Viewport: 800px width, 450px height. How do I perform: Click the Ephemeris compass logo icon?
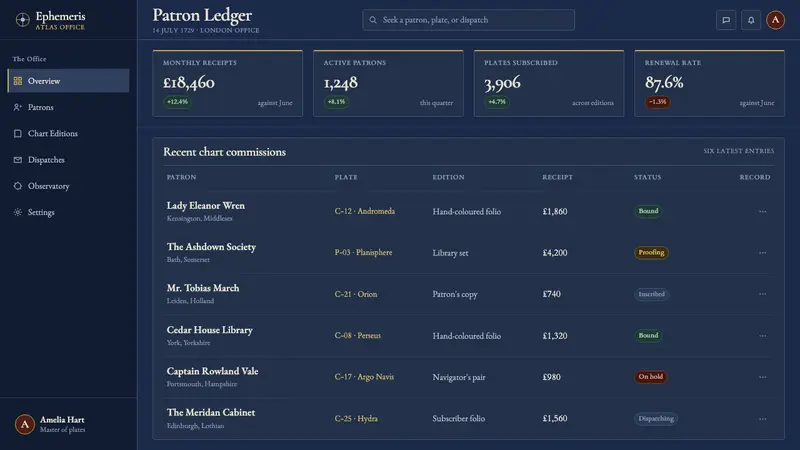[x=22, y=20]
